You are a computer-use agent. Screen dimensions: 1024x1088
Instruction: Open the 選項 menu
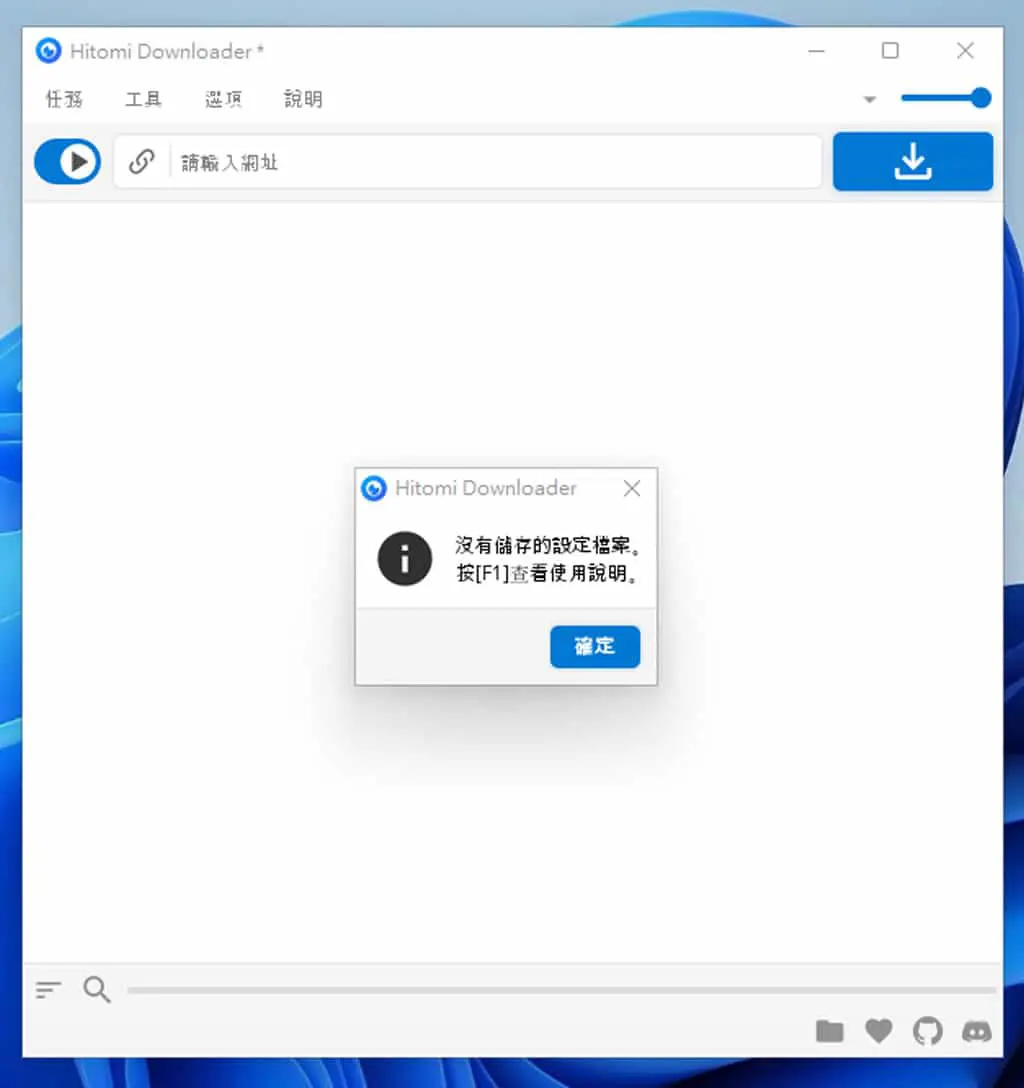pyautogui.click(x=223, y=99)
